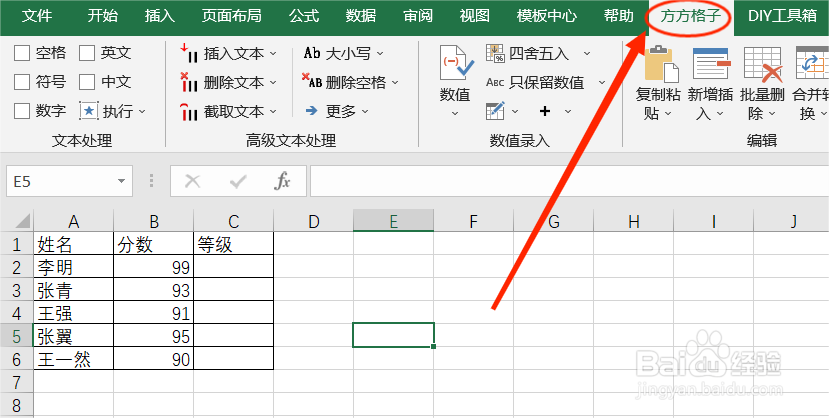Switch to the 开始 tab

tap(103, 16)
